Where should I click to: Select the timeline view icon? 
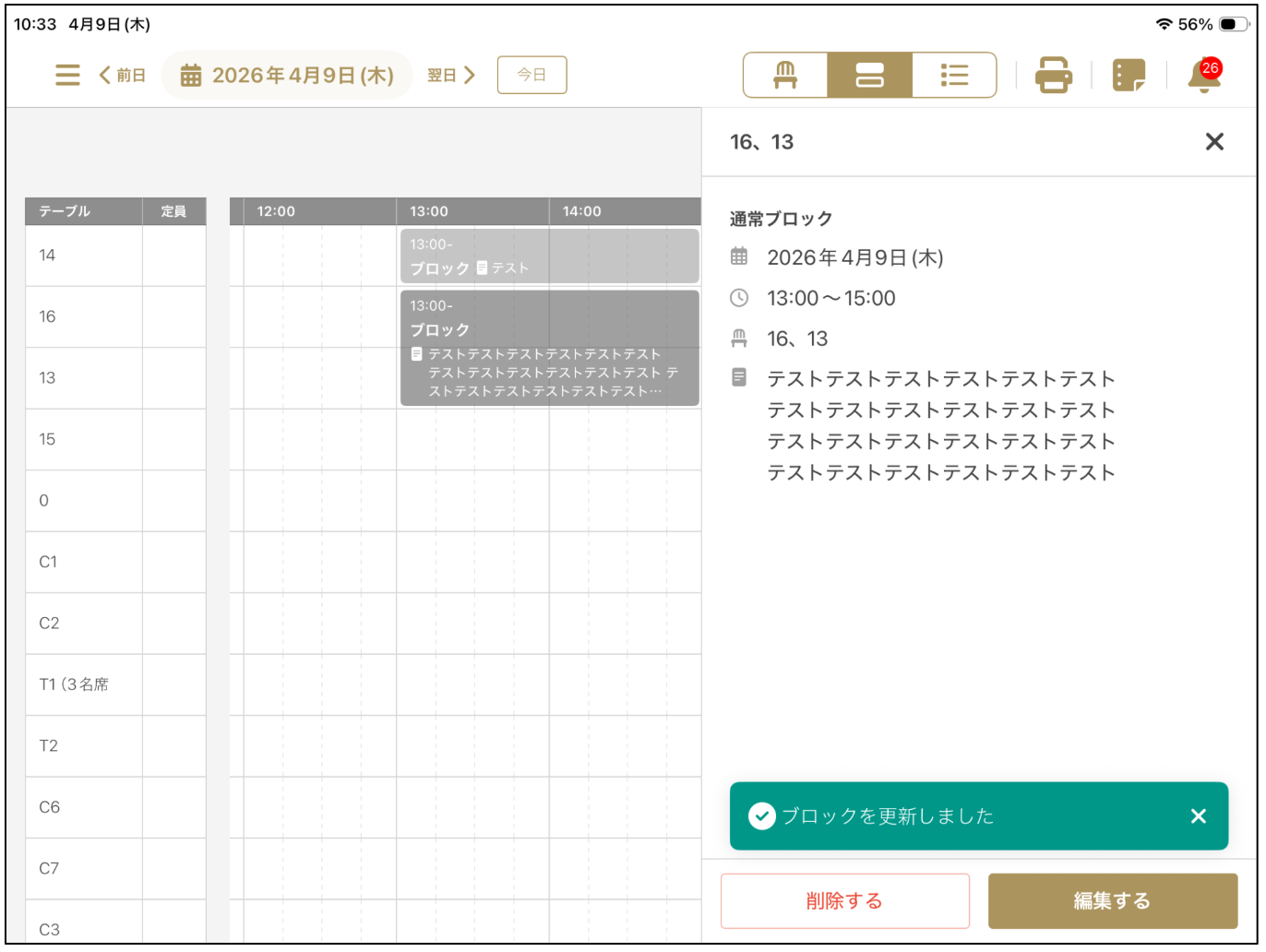868,75
